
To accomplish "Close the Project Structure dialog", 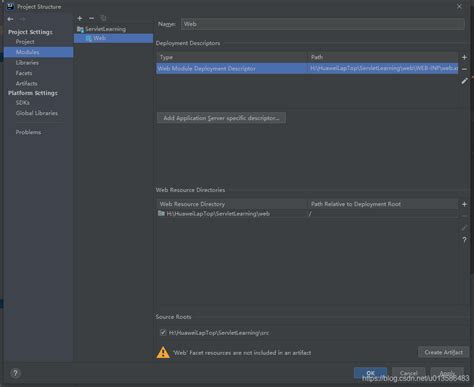I will point(459,6).
